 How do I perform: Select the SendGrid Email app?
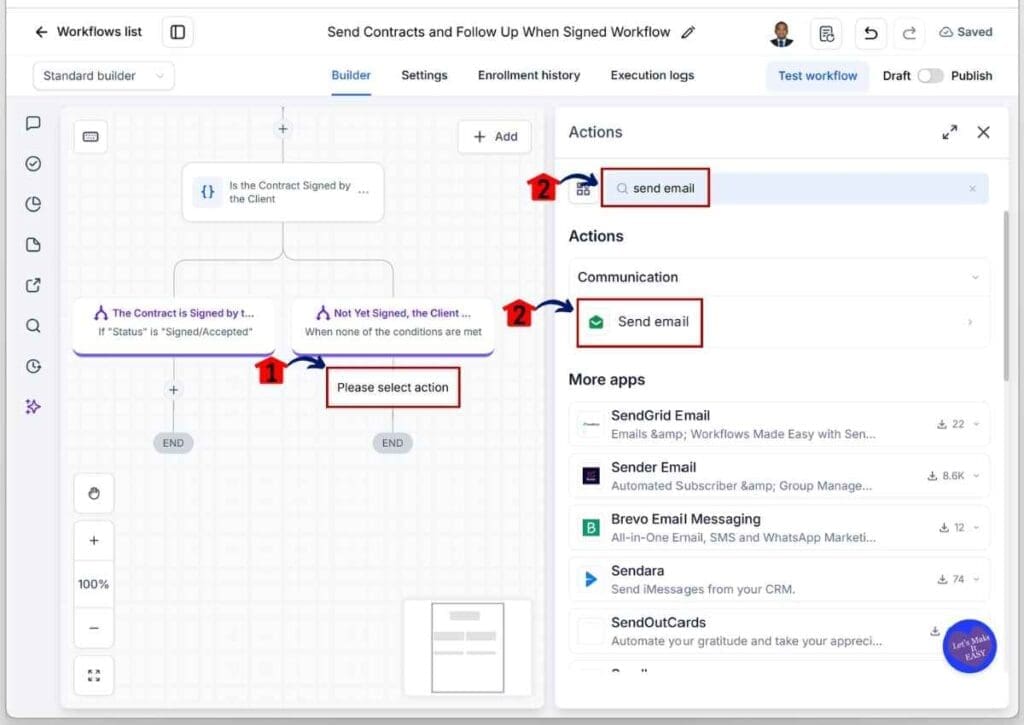tap(778, 424)
